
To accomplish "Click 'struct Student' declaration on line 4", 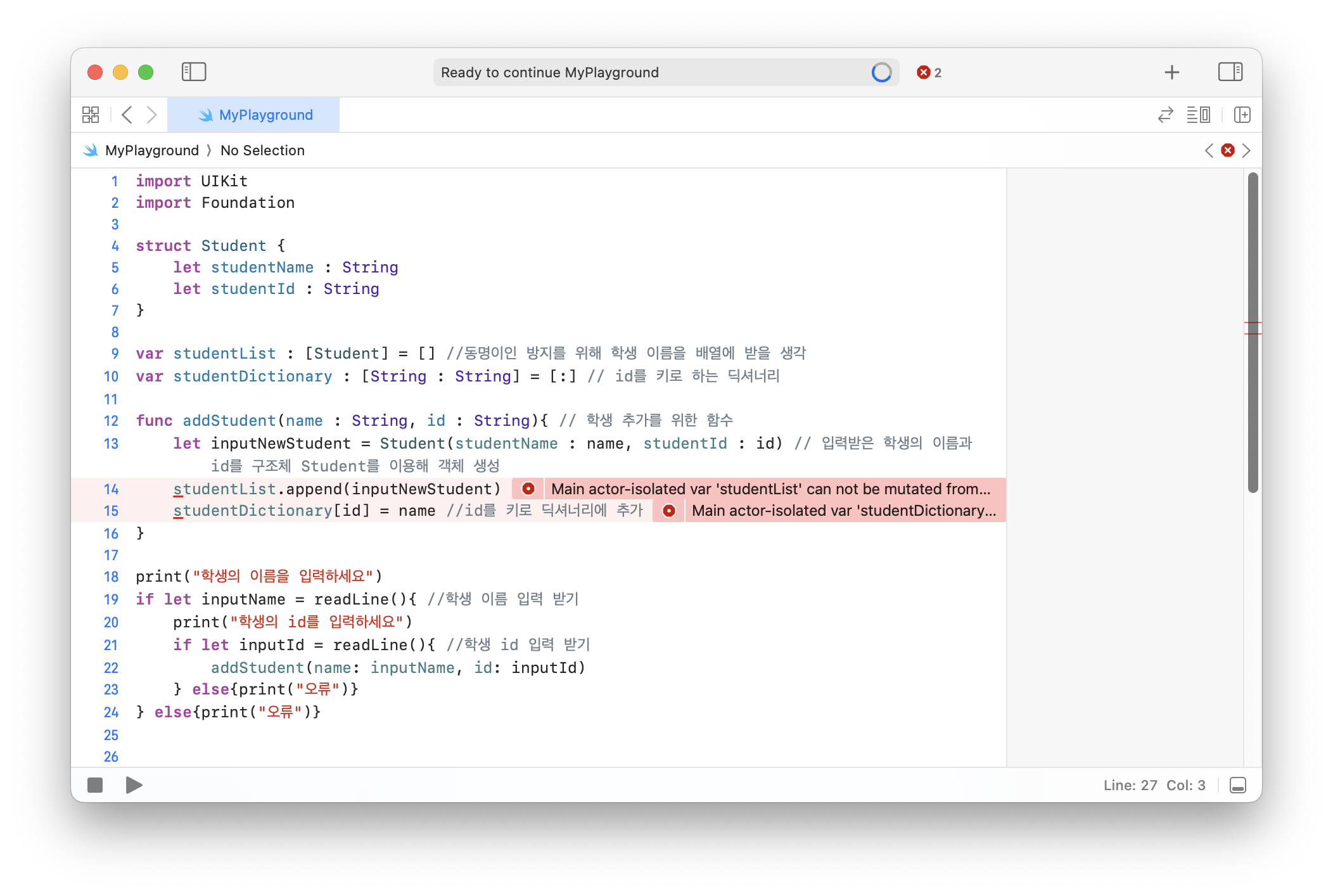I will pyautogui.click(x=201, y=246).
